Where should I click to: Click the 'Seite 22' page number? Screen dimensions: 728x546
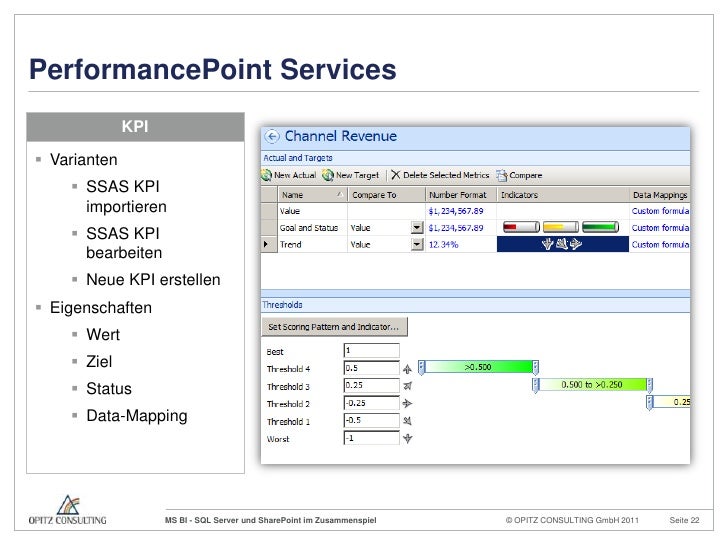[684, 520]
